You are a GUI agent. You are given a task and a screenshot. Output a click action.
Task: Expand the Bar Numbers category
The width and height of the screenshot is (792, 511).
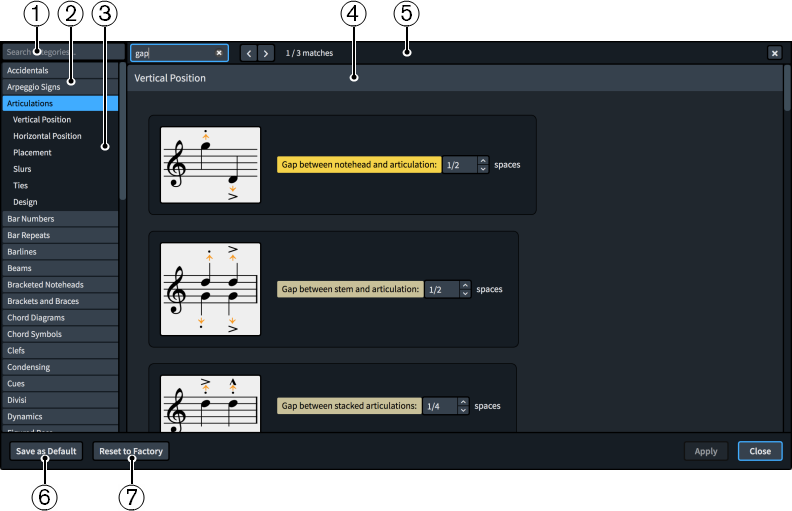60,218
